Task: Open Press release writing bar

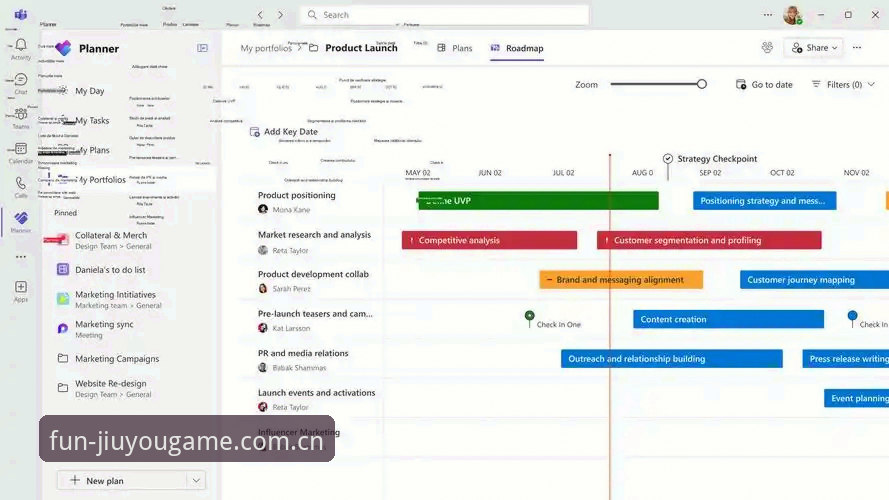Action: (845, 359)
